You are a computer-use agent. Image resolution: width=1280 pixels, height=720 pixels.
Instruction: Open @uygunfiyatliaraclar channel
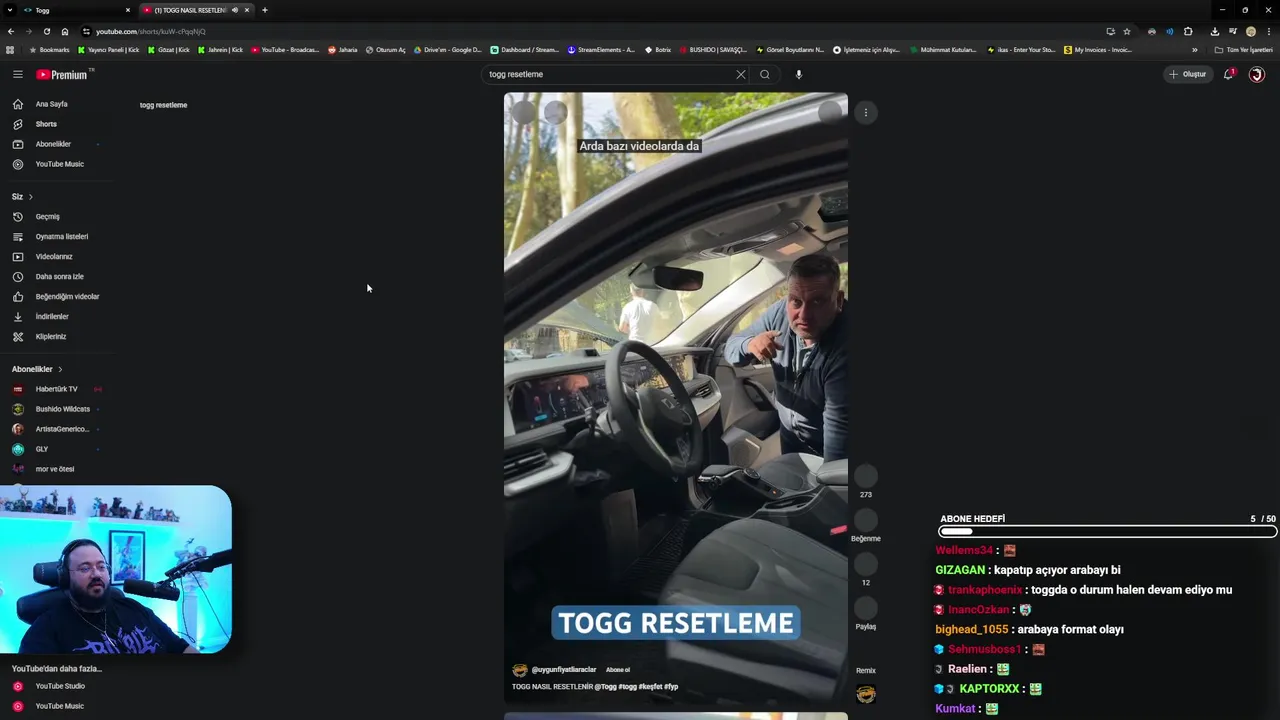coord(564,670)
